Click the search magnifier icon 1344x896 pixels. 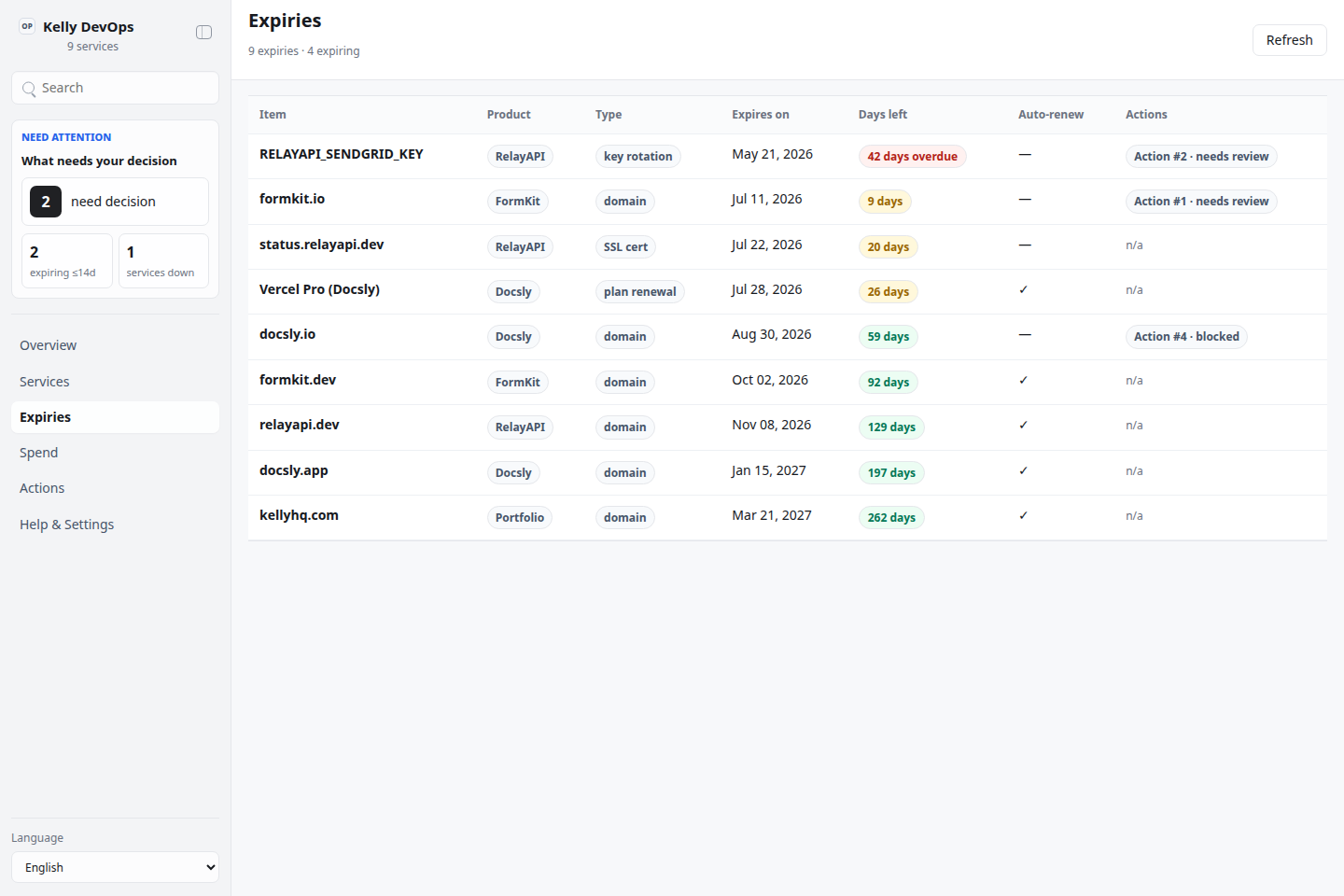29,89
